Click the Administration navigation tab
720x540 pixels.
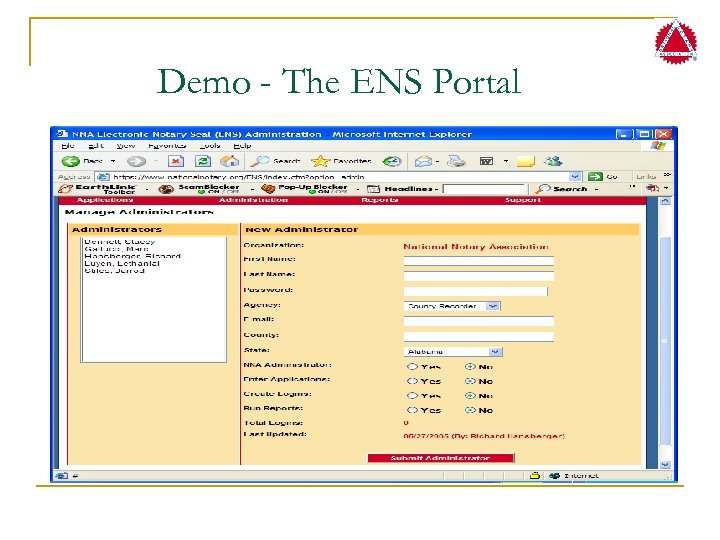[x=253, y=200]
